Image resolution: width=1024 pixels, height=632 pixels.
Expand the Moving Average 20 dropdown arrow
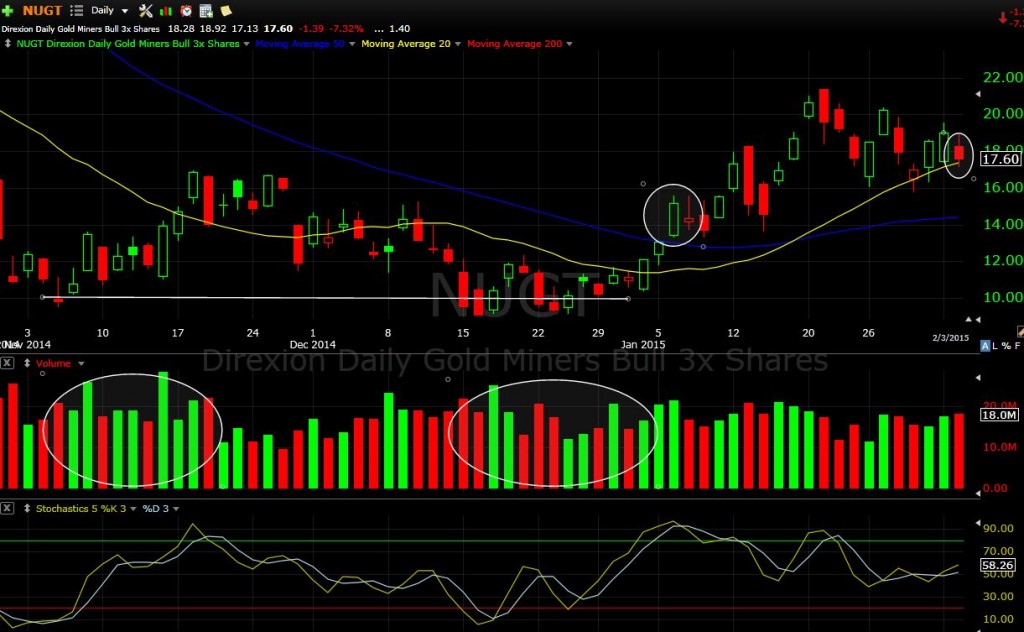coord(458,44)
